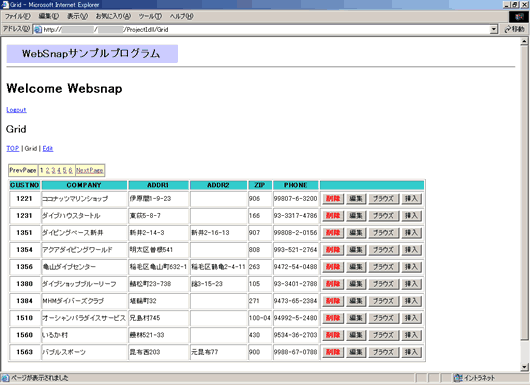Viewport: 530px width, 385px height.
Task: Go to page 4 in pager
Action: click(x=59, y=170)
